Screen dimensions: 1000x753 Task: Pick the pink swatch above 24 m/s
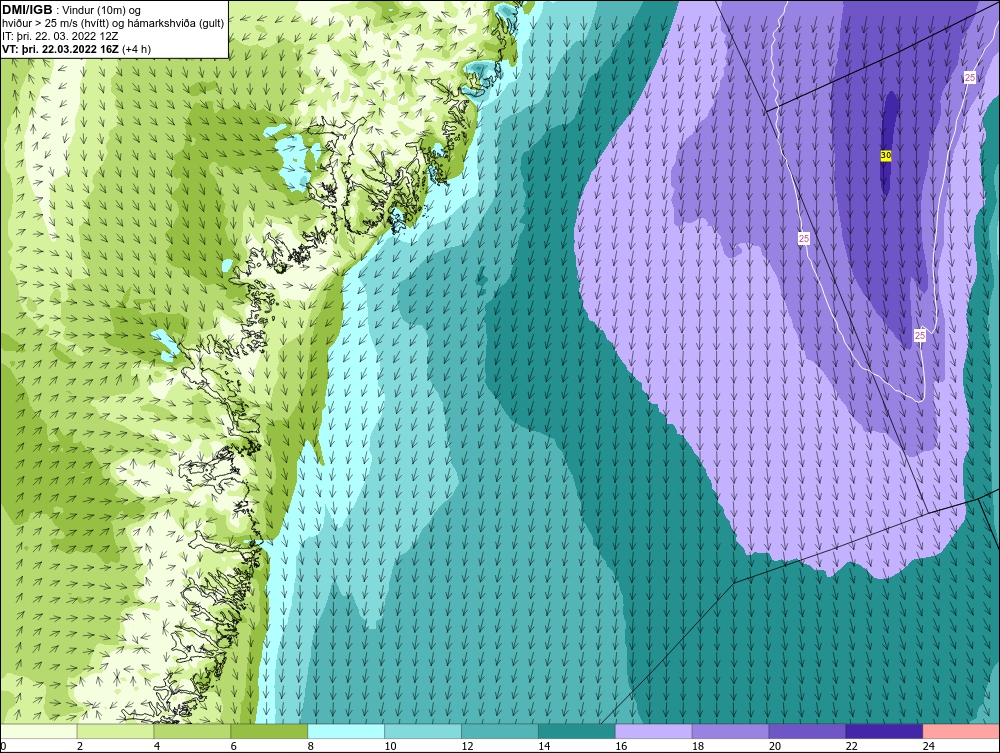coord(960,731)
